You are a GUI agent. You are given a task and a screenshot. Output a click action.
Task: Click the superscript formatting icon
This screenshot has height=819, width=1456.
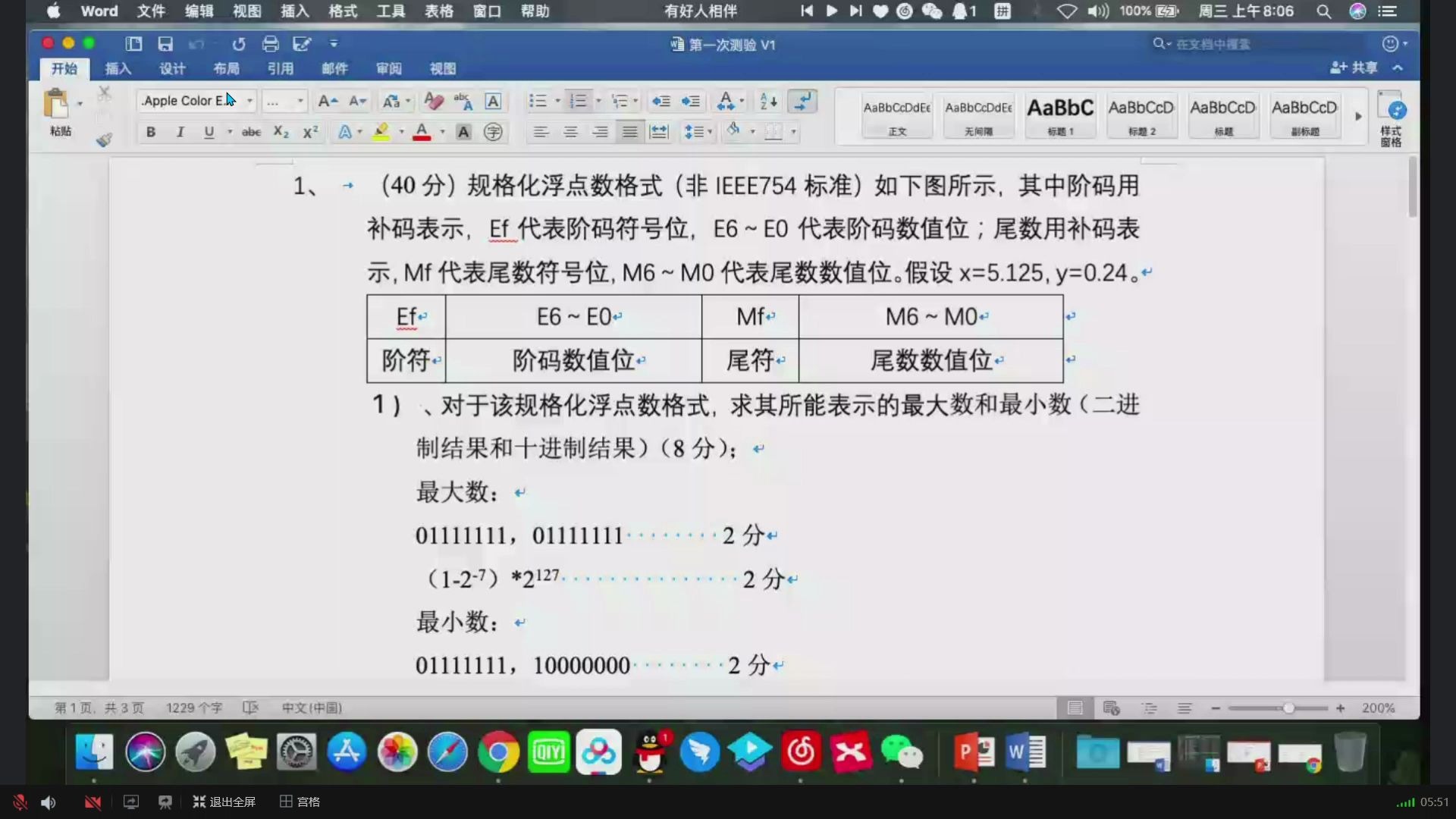(x=309, y=131)
